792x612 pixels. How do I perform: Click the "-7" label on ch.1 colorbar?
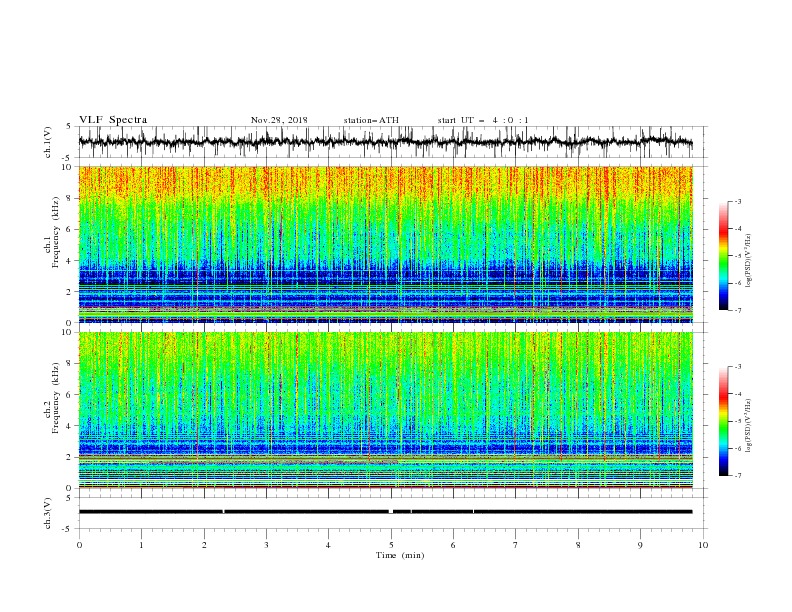737,310
